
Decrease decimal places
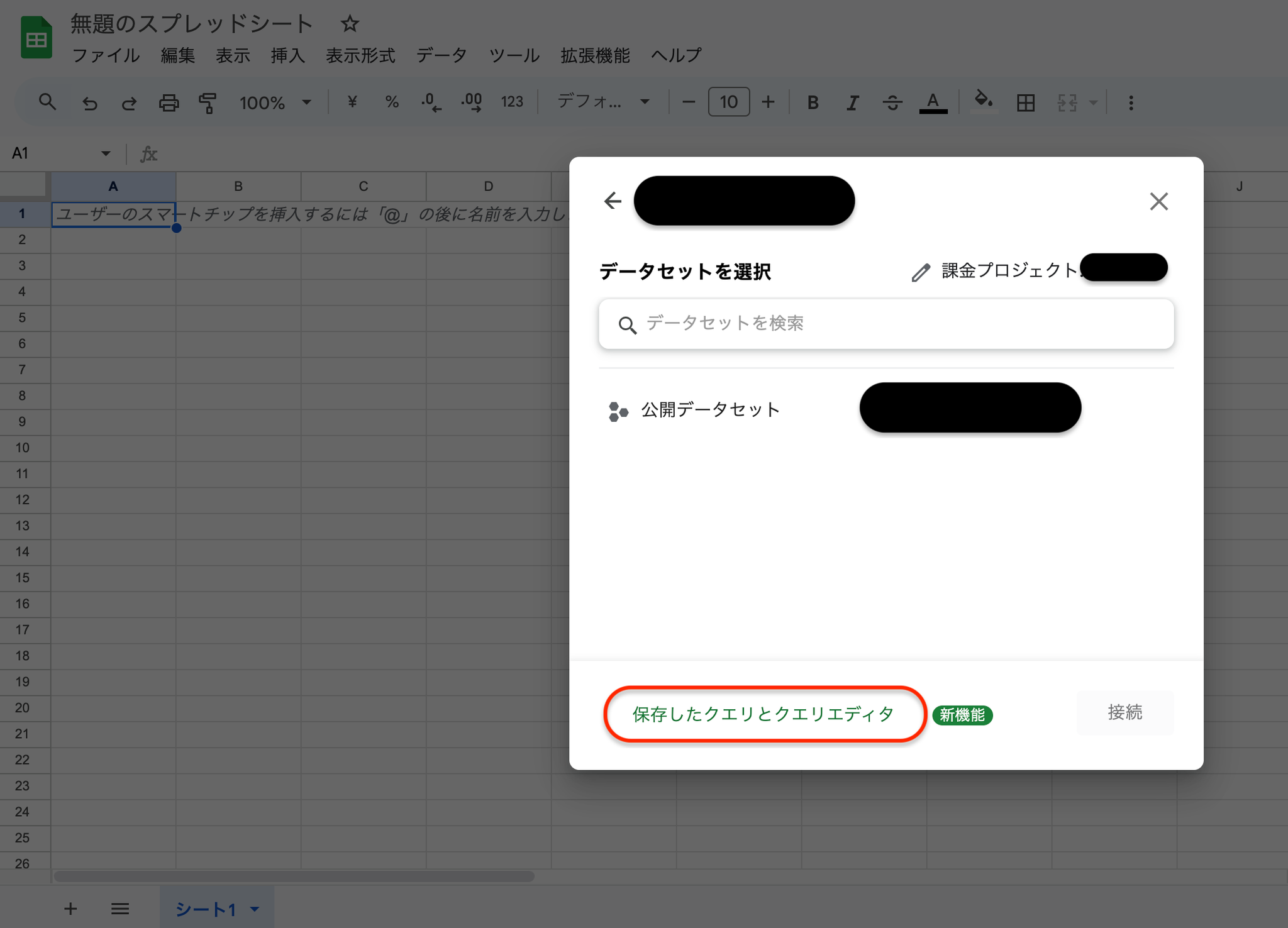pyautogui.click(x=431, y=102)
